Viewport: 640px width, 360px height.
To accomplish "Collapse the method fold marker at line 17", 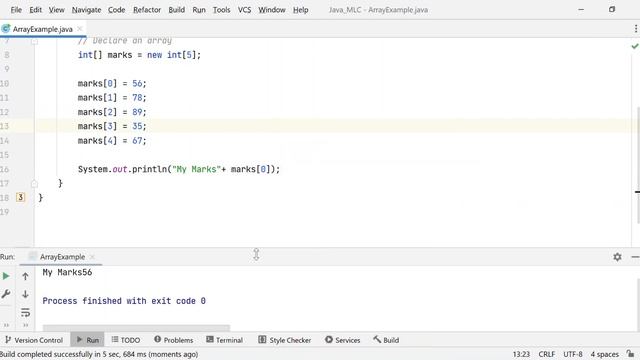I will click(x=34, y=184).
